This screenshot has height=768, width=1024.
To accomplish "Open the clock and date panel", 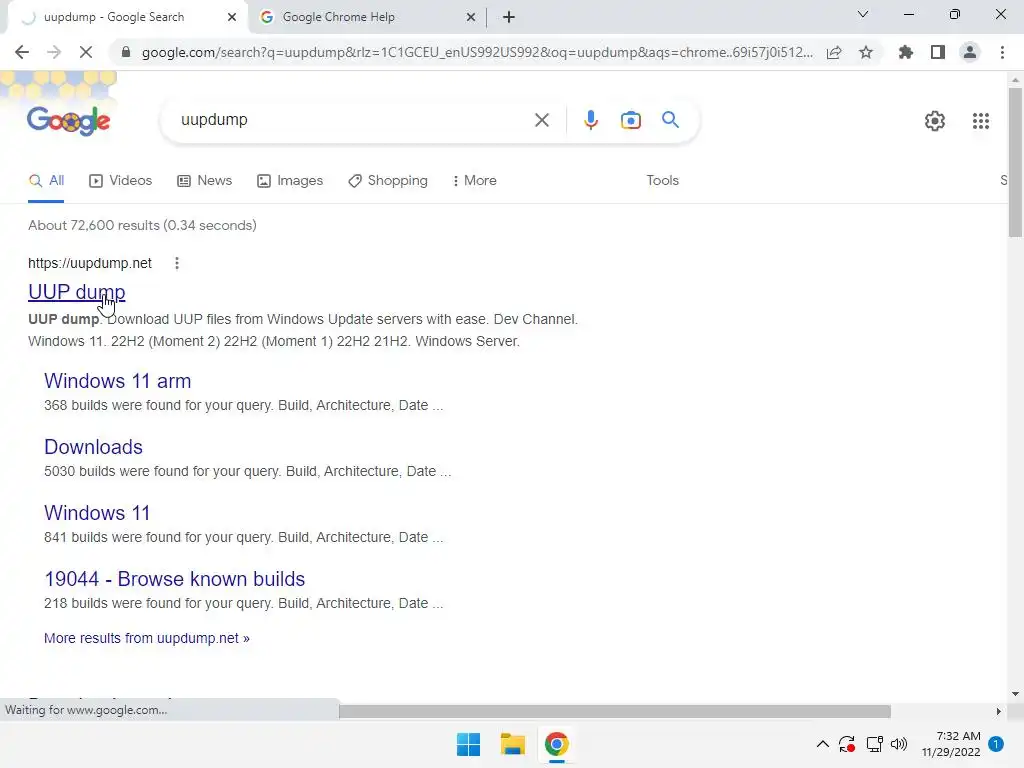I will (x=951, y=744).
